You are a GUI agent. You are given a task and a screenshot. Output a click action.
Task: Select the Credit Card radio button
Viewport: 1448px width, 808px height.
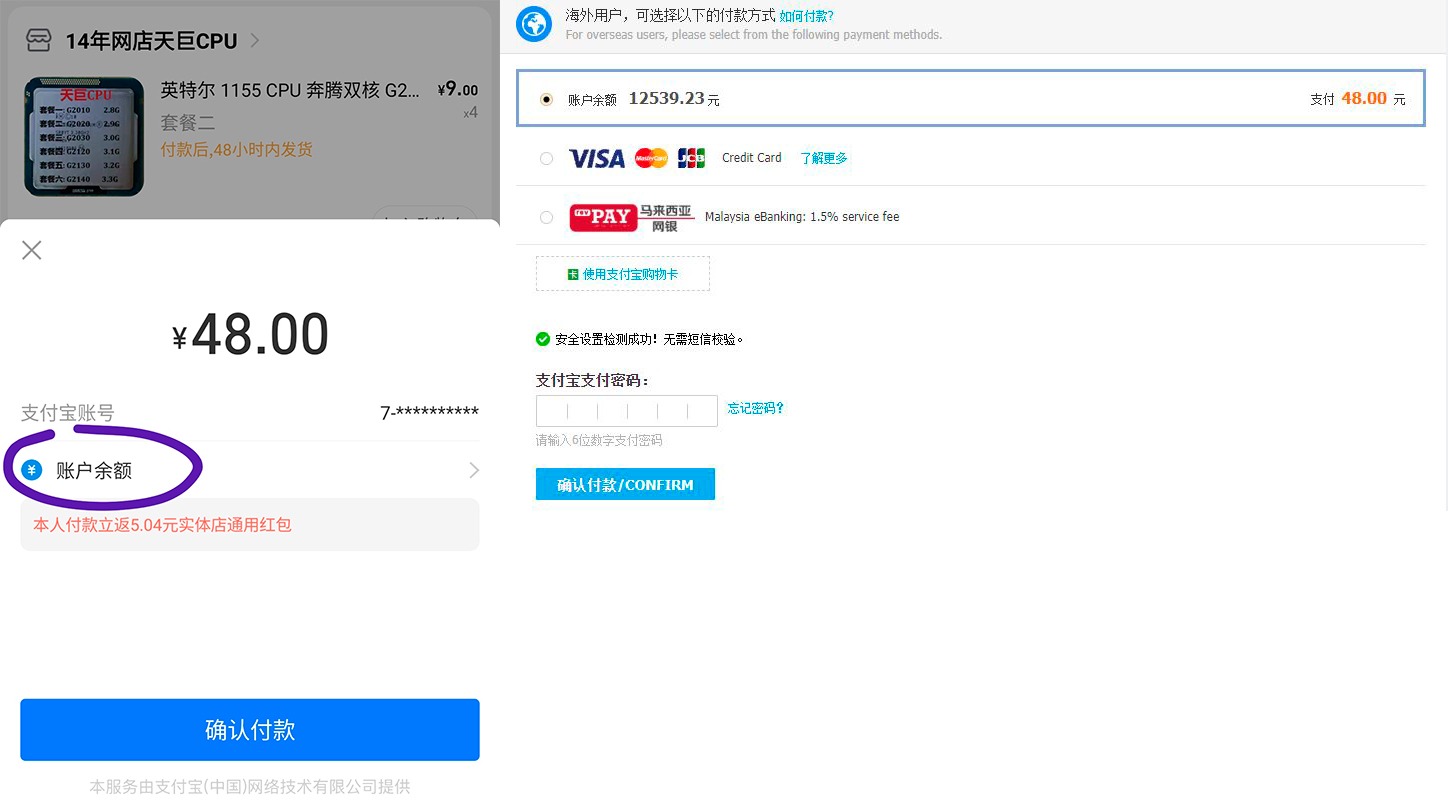[x=546, y=158]
